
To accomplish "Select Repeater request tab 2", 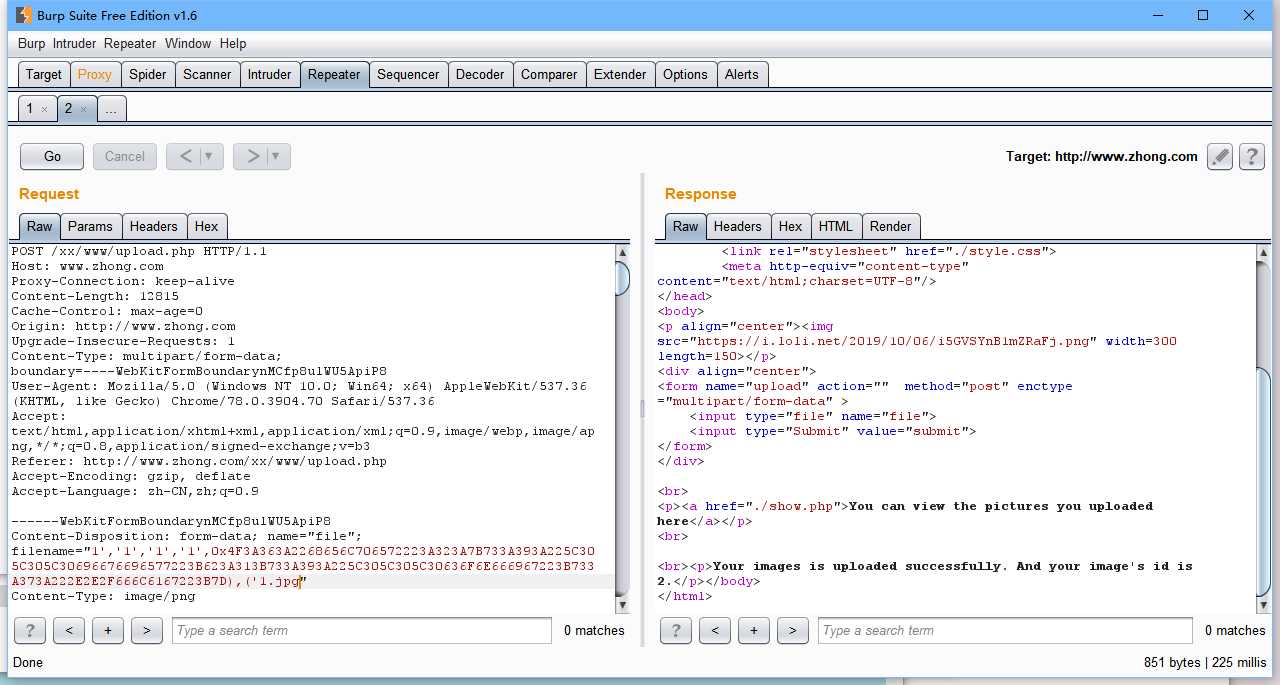I will [68, 108].
